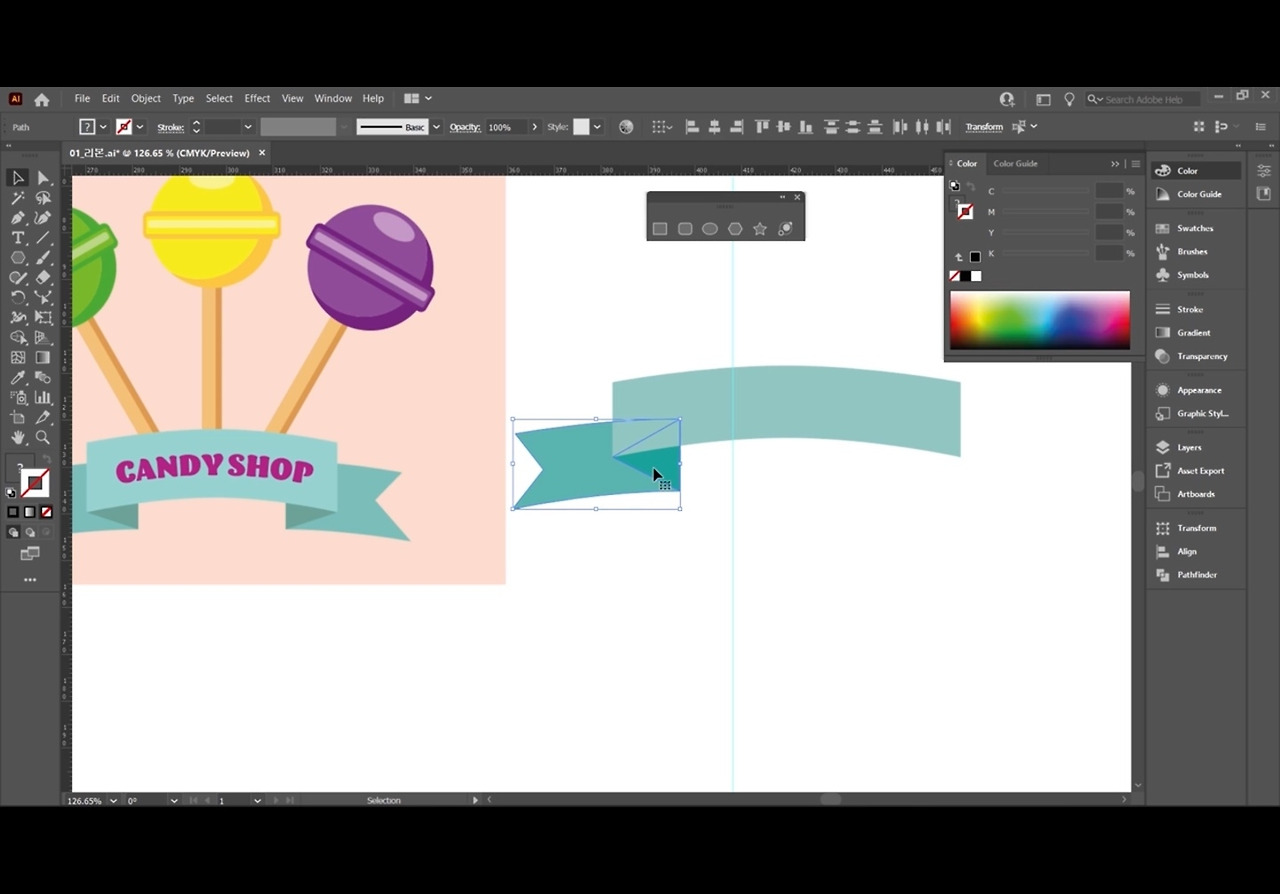This screenshot has width=1280, height=894.
Task: Open the Swatches panel
Action: (1195, 228)
